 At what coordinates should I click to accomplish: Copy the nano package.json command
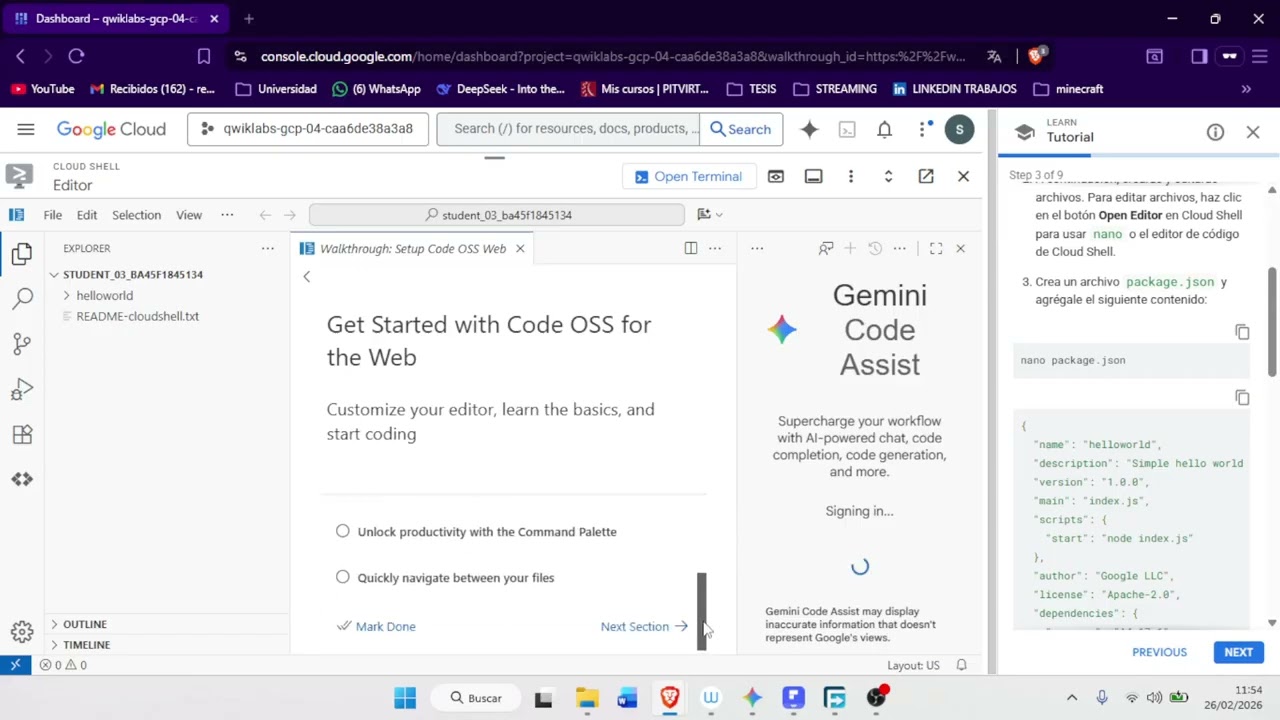(1242, 332)
